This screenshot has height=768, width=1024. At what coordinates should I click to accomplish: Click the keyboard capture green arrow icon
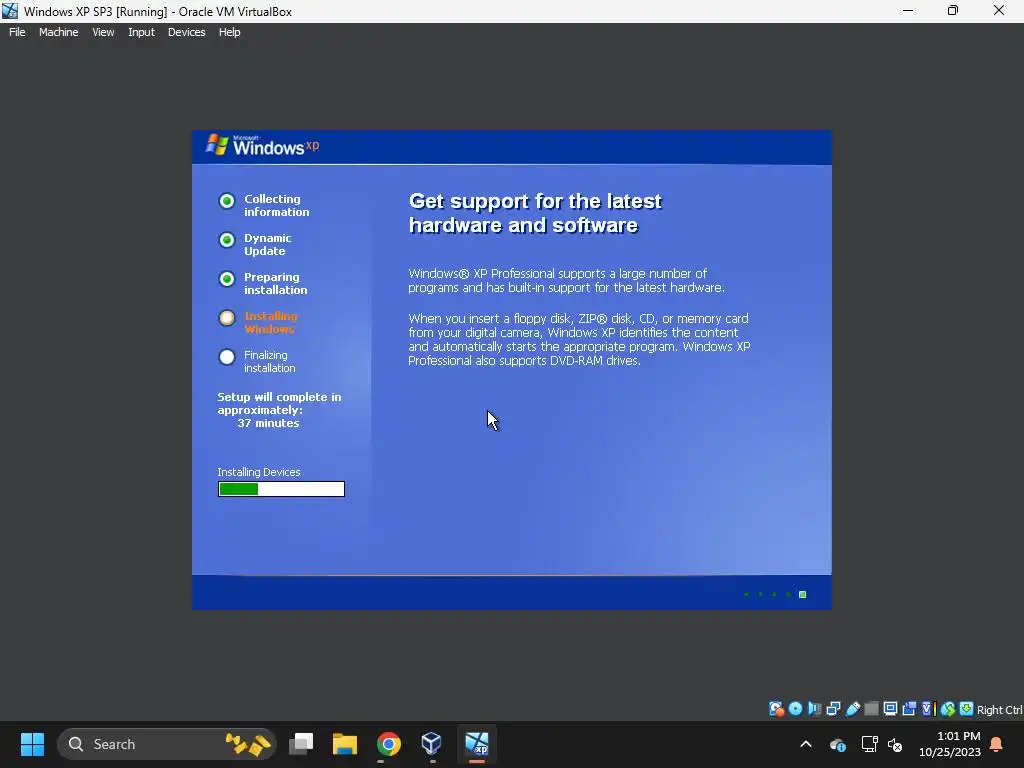967,709
